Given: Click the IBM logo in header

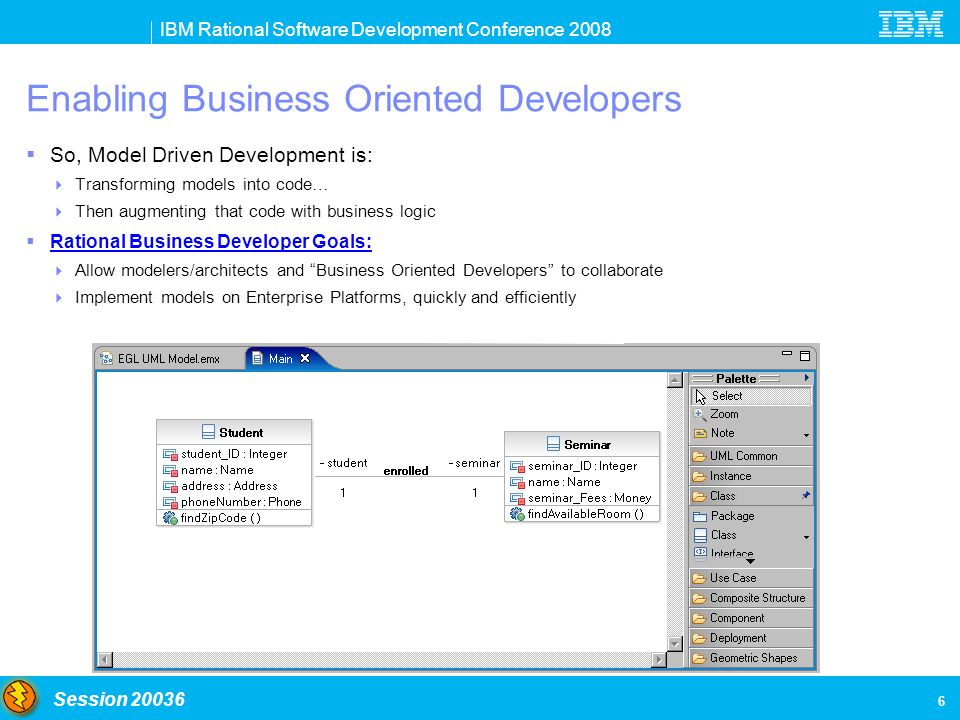Looking at the screenshot, I should tap(910, 24).
